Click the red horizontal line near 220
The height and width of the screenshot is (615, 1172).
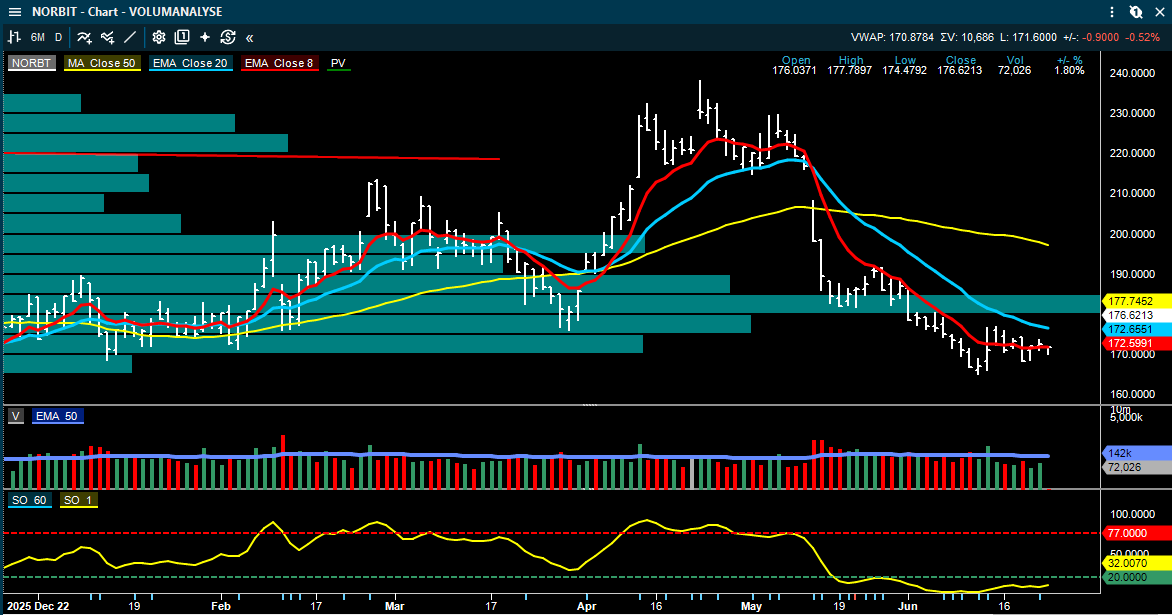pos(252,156)
